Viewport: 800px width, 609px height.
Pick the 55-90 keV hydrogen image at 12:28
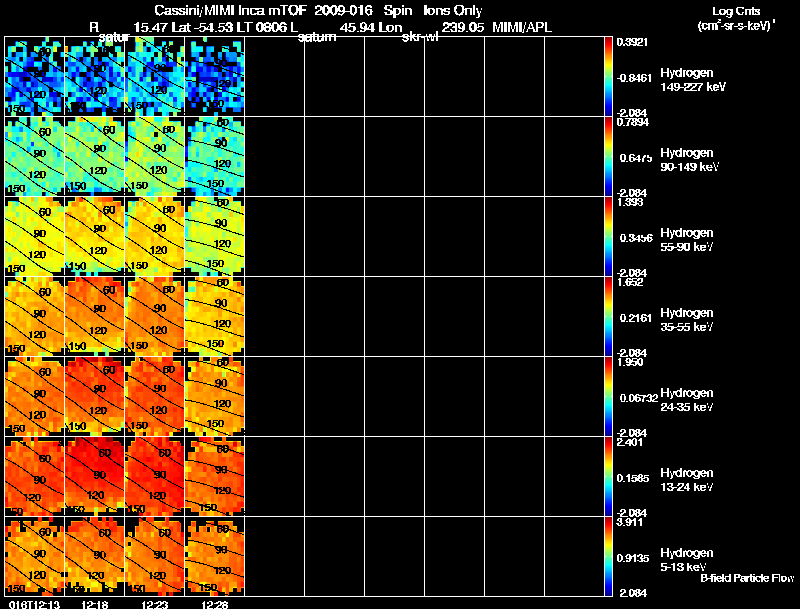215,237
